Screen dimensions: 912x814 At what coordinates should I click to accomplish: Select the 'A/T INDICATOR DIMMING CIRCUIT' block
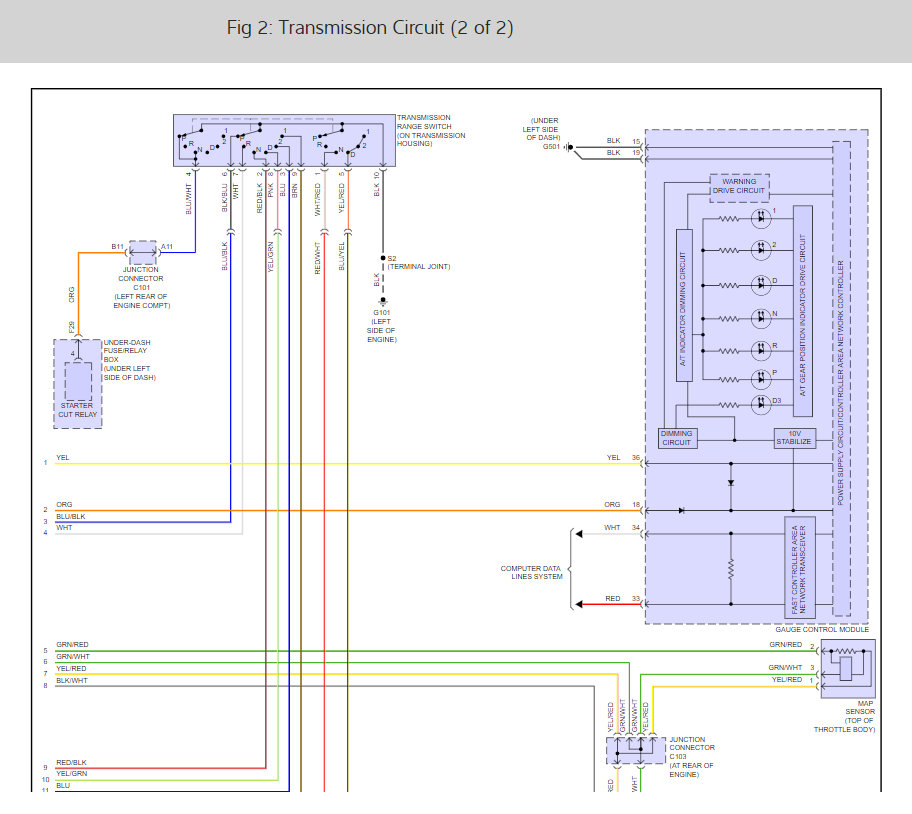[x=684, y=305]
